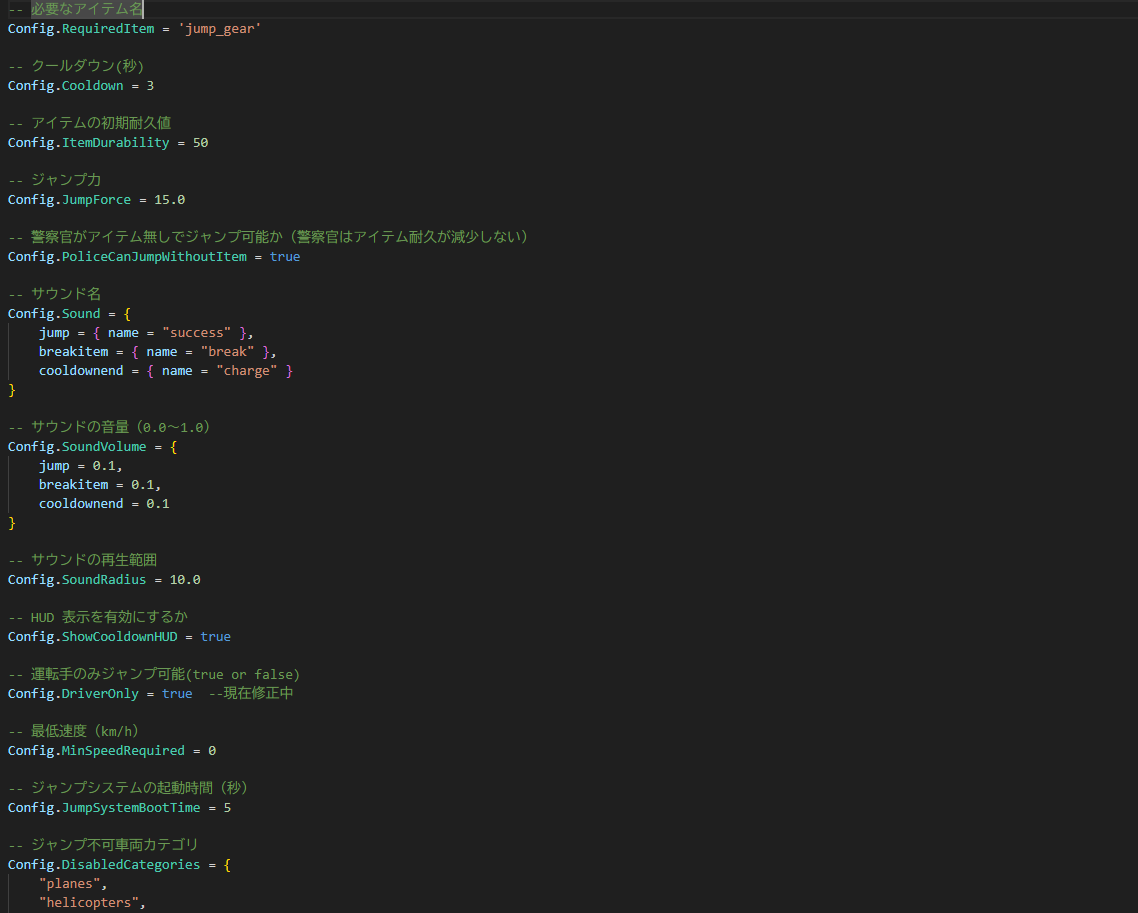The image size is (1138, 913).
Task: Click SoundRadius value 10.0
Action: click(185, 580)
